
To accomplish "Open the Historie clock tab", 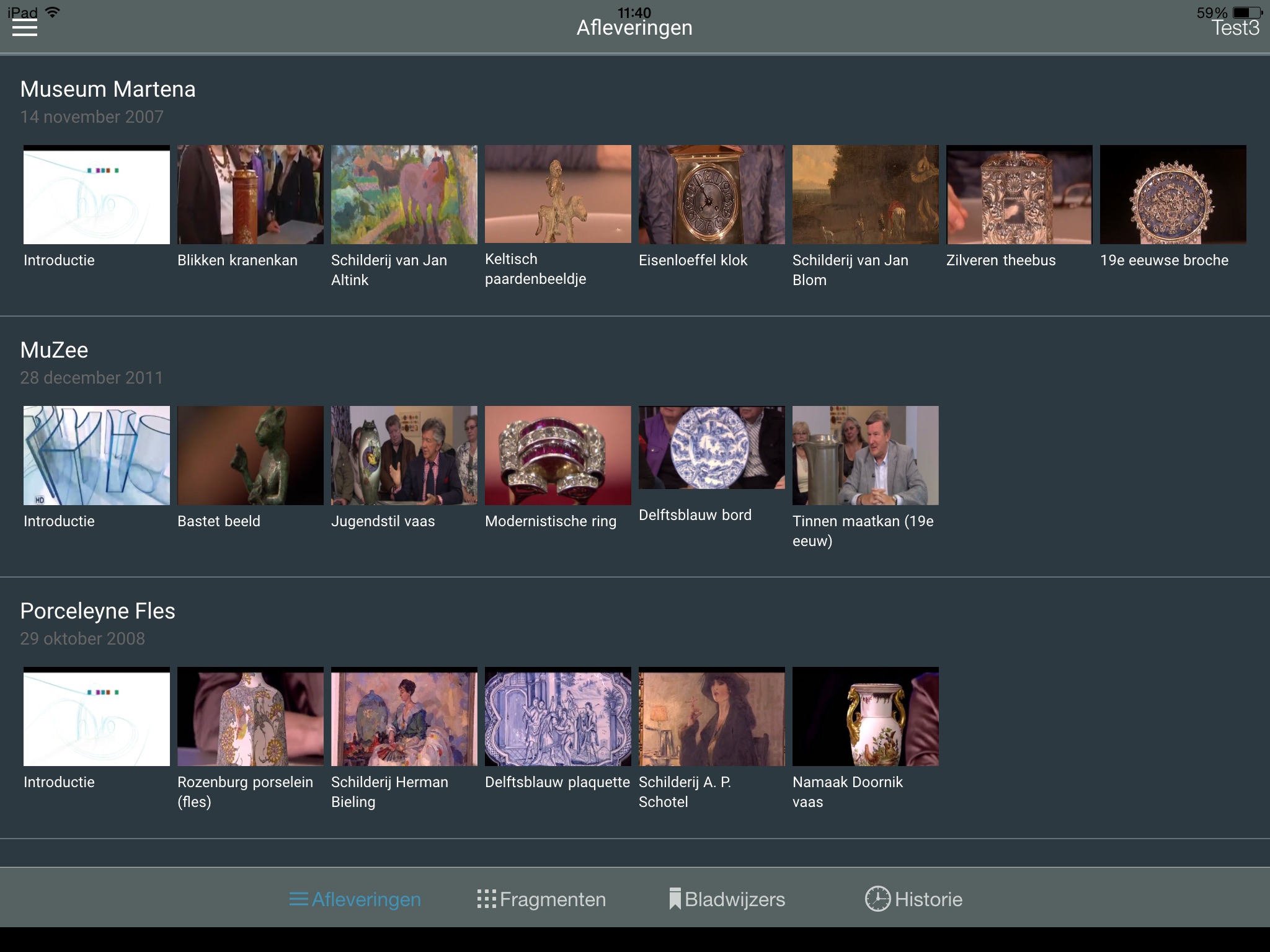I will coord(913,899).
